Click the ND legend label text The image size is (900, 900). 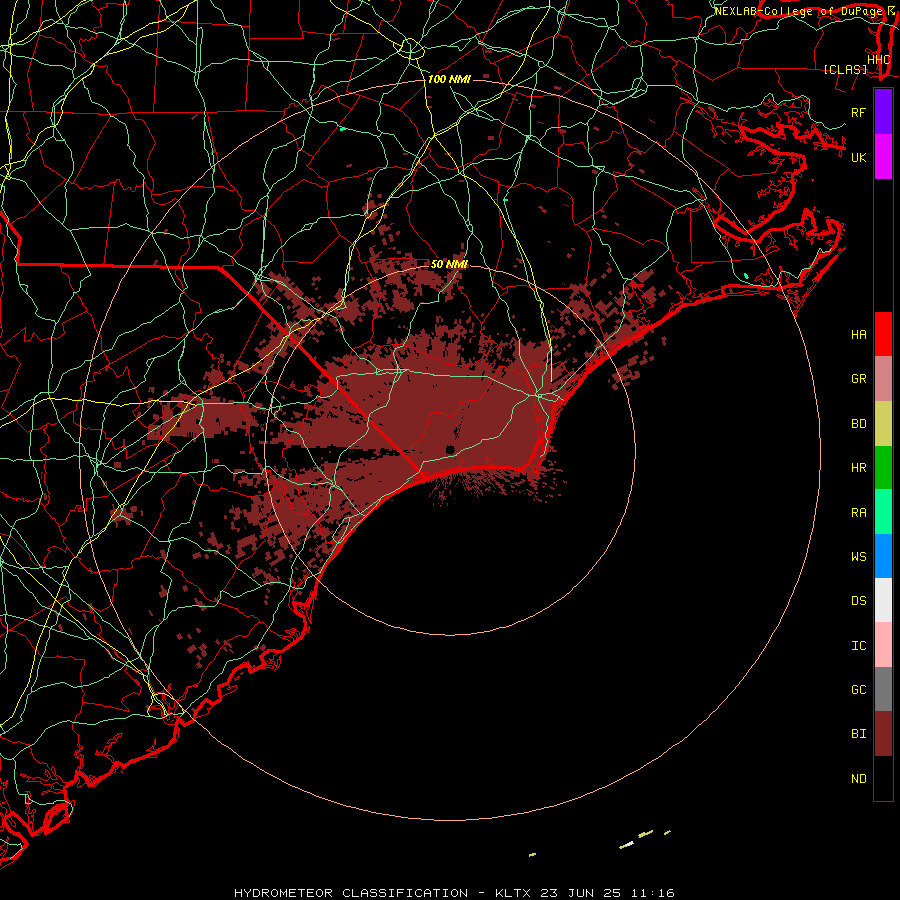point(858,779)
